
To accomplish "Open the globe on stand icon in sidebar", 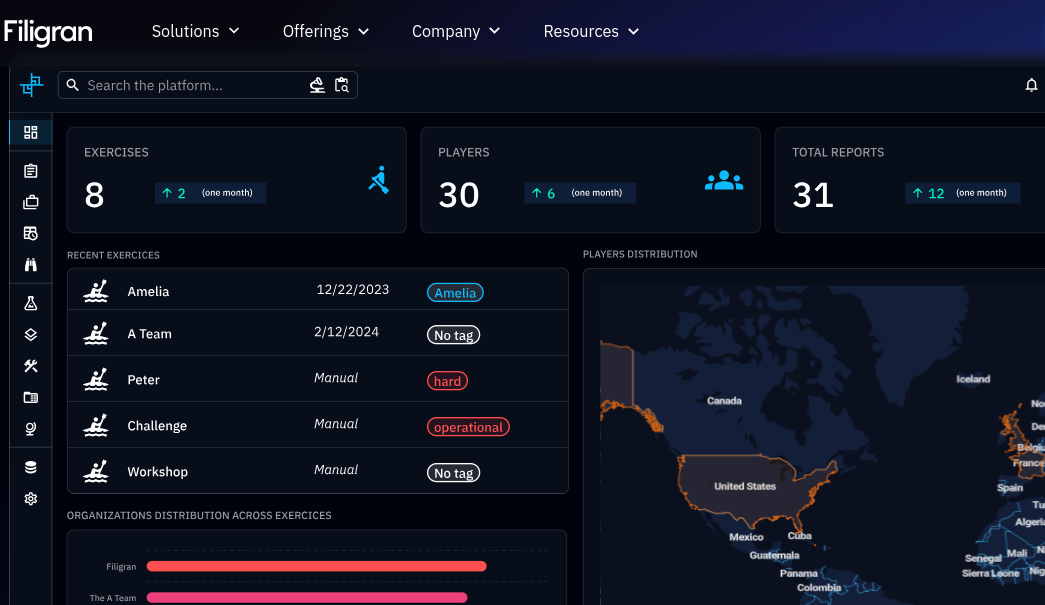I will pos(31,428).
